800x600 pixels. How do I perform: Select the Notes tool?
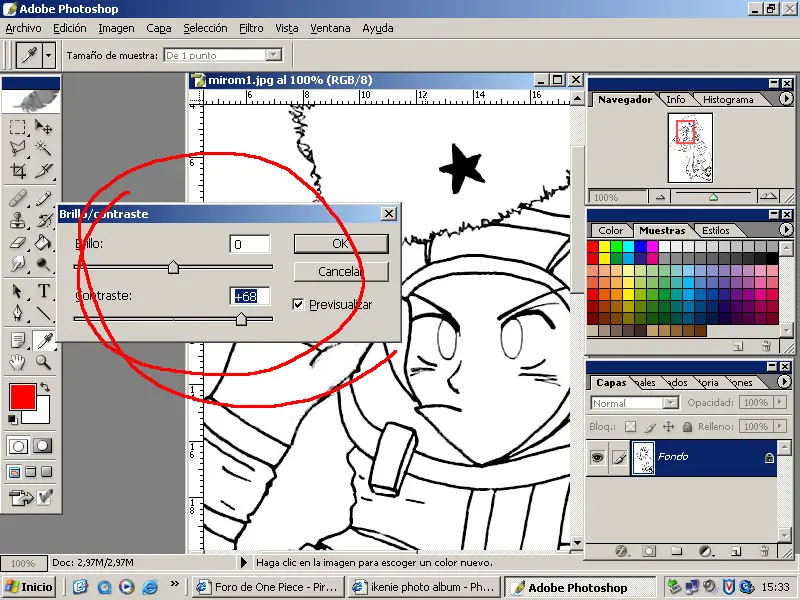pyautogui.click(x=17, y=340)
